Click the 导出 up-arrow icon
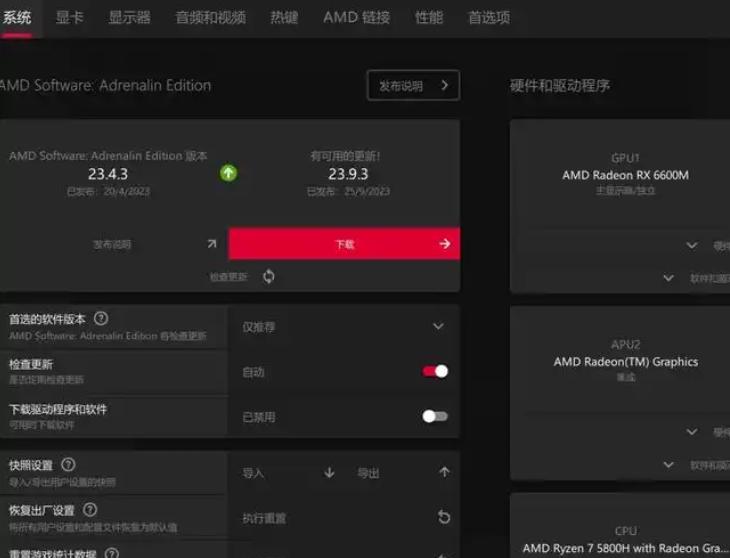Image resolution: width=730 pixels, height=558 pixels. pos(444,472)
